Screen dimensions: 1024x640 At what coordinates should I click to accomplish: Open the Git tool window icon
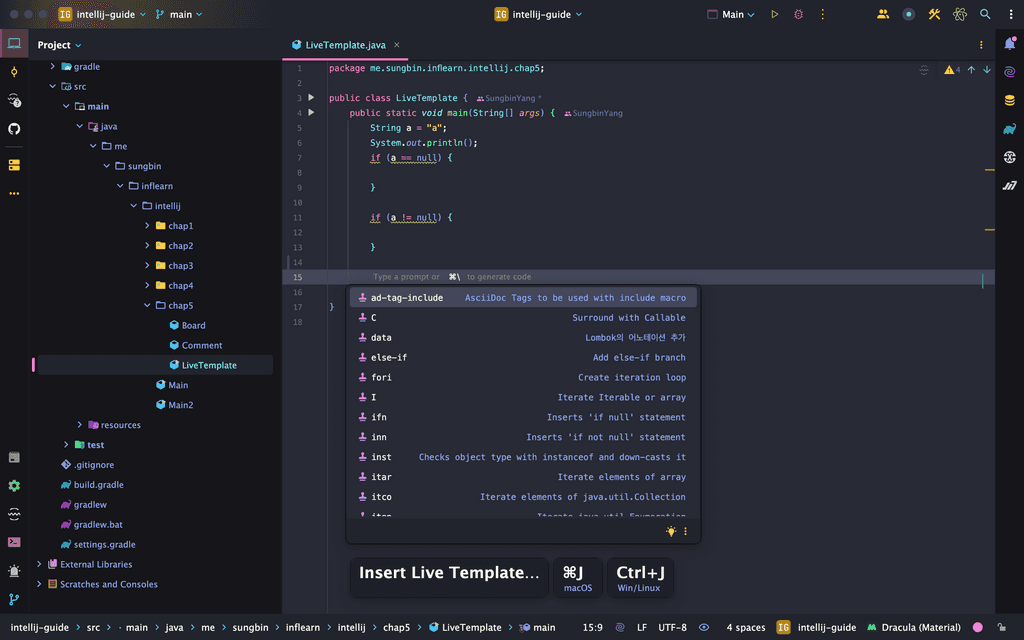[x=14, y=600]
